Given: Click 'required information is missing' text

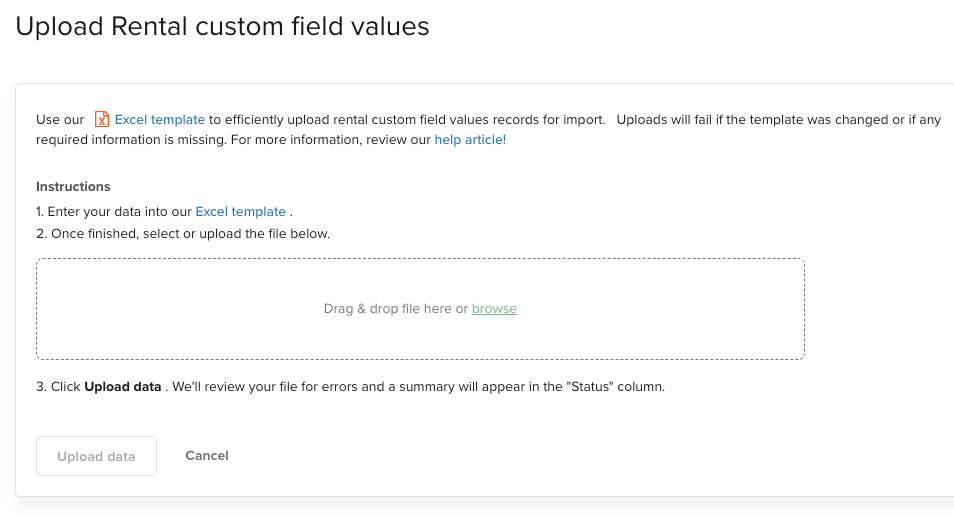Looking at the screenshot, I should pos(131,140).
